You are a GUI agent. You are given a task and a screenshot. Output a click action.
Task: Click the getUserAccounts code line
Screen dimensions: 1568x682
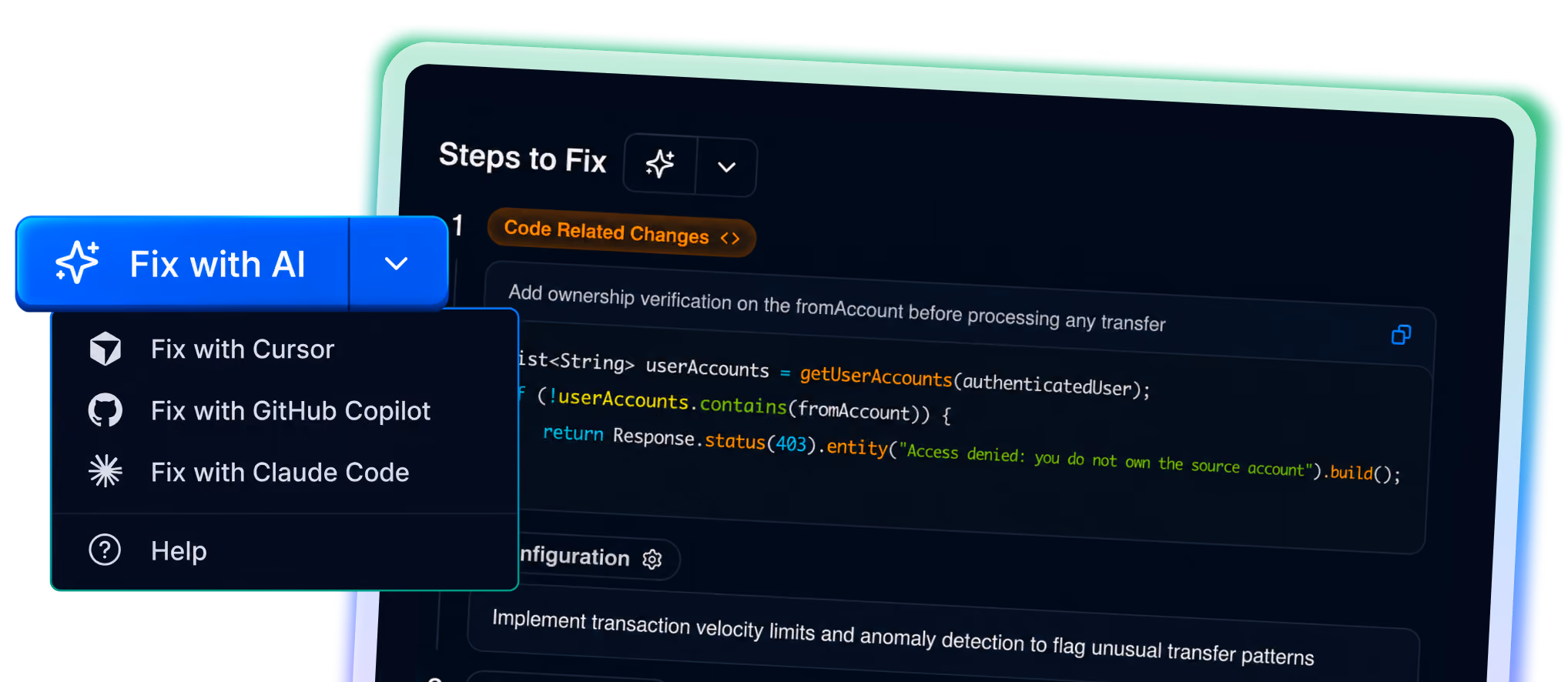[x=834, y=373]
